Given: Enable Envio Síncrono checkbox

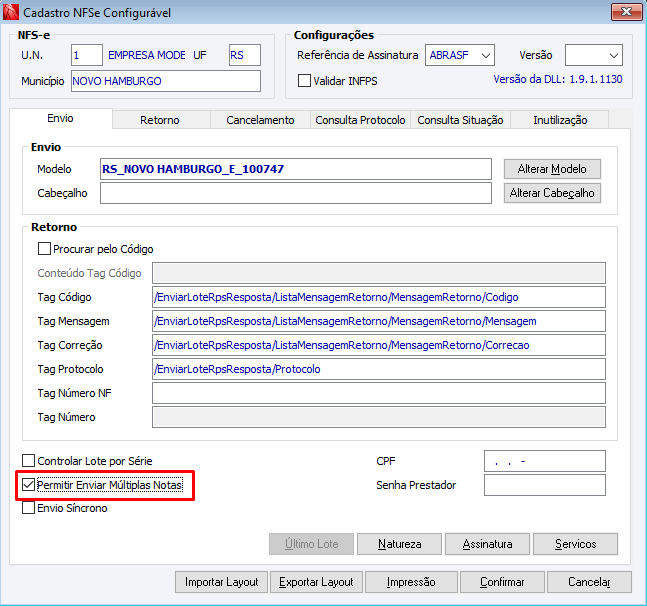Looking at the screenshot, I should coord(28,507).
